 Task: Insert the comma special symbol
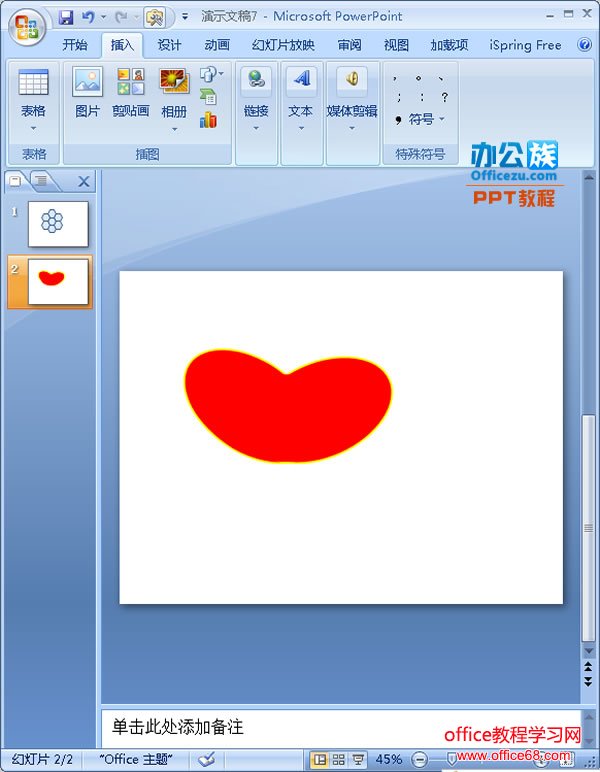tap(395, 78)
